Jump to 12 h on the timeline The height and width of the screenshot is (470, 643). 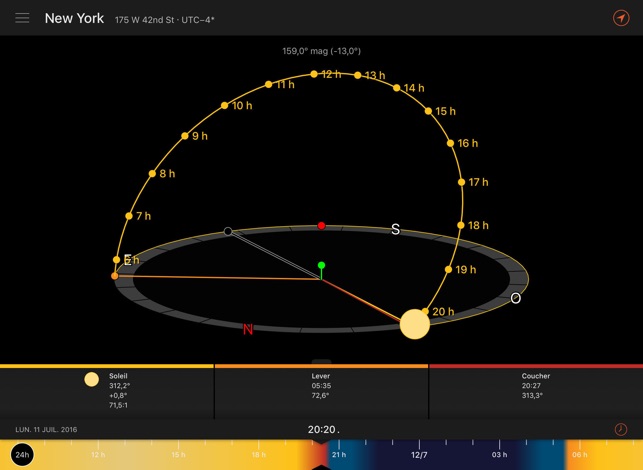pyautogui.click(x=98, y=454)
